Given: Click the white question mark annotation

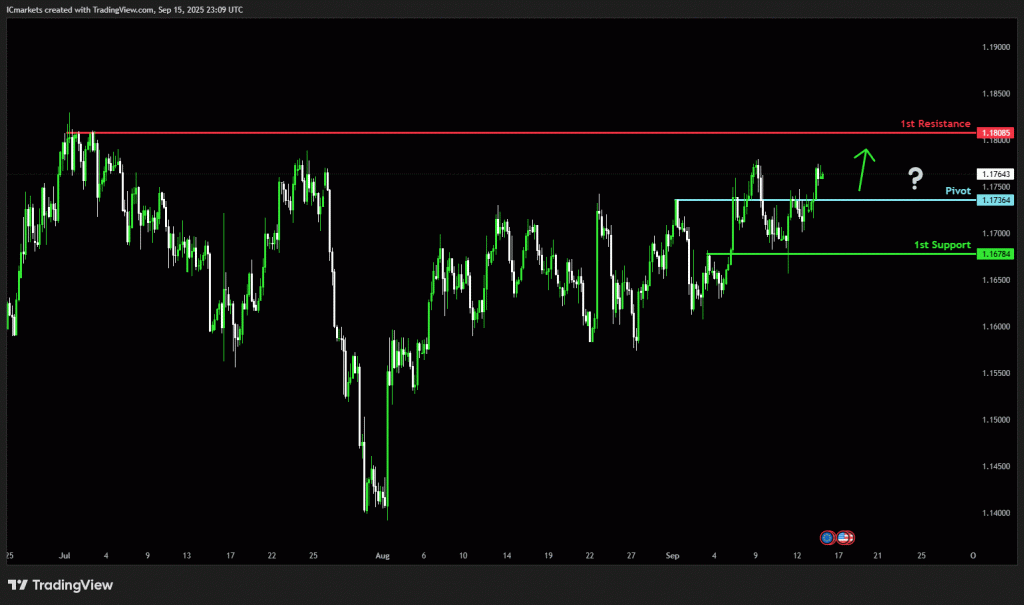Looking at the screenshot, I should tap(916, 178).
